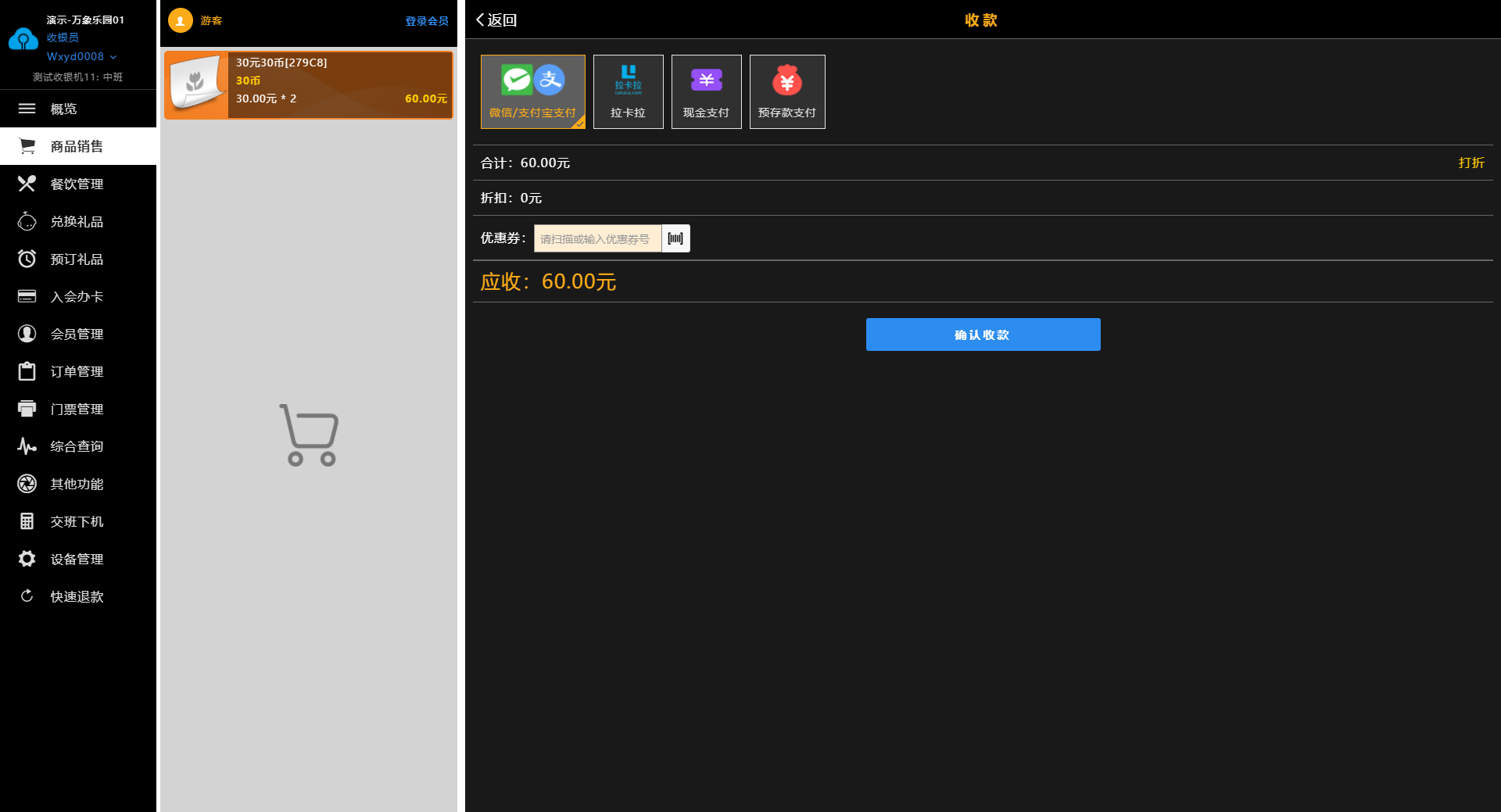Click the 收银员 role label
Screen dimensions: 1501x812
coord(63,38)
